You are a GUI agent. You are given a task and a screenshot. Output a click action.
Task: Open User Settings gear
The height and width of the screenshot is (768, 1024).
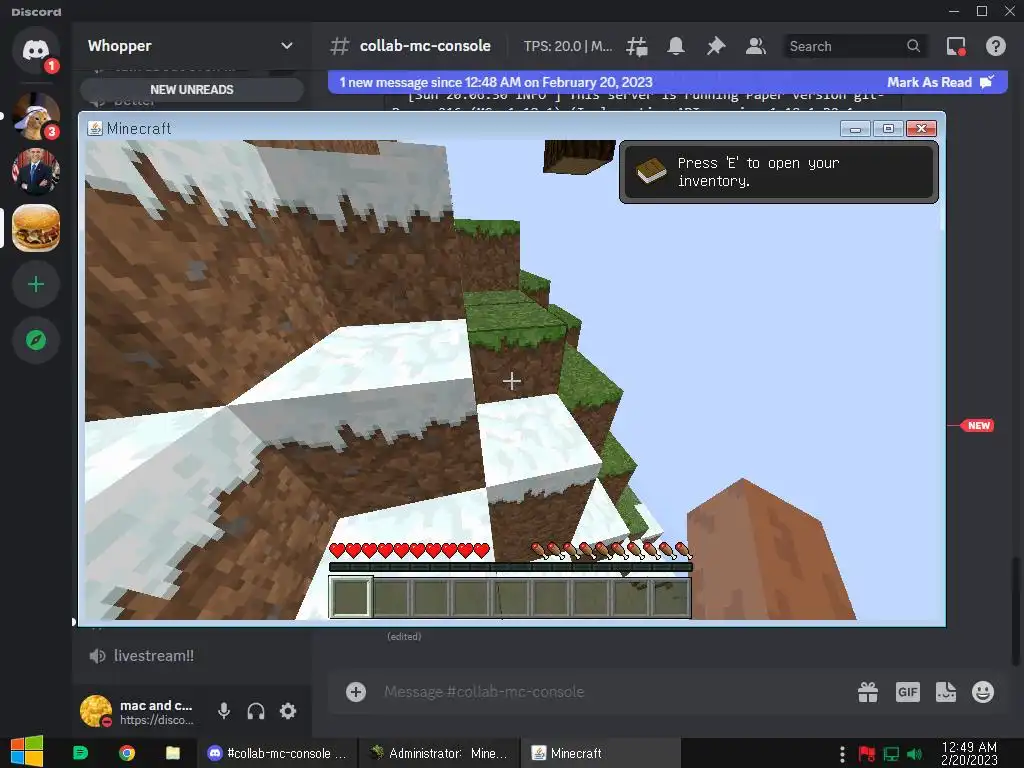[x=288, y=711]
